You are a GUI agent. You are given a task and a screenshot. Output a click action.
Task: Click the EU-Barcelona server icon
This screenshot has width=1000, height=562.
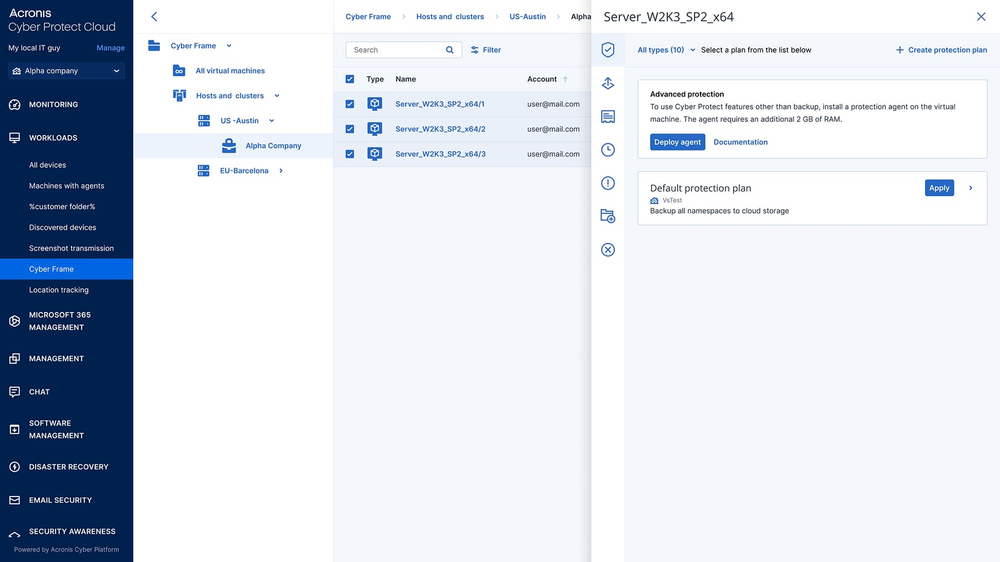click(203, 170)
